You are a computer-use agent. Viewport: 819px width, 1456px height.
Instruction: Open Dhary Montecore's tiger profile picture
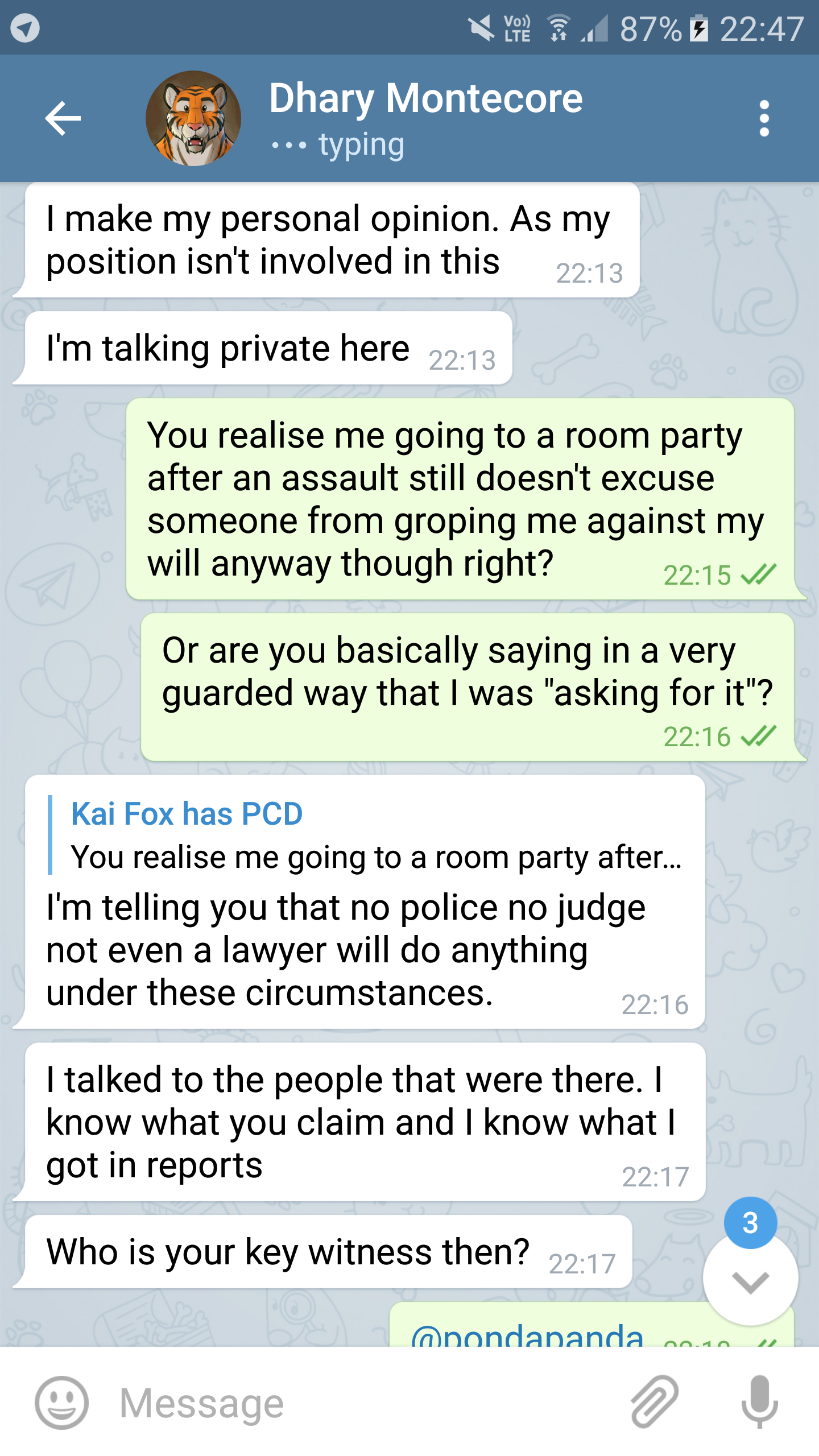coord(193,118)
